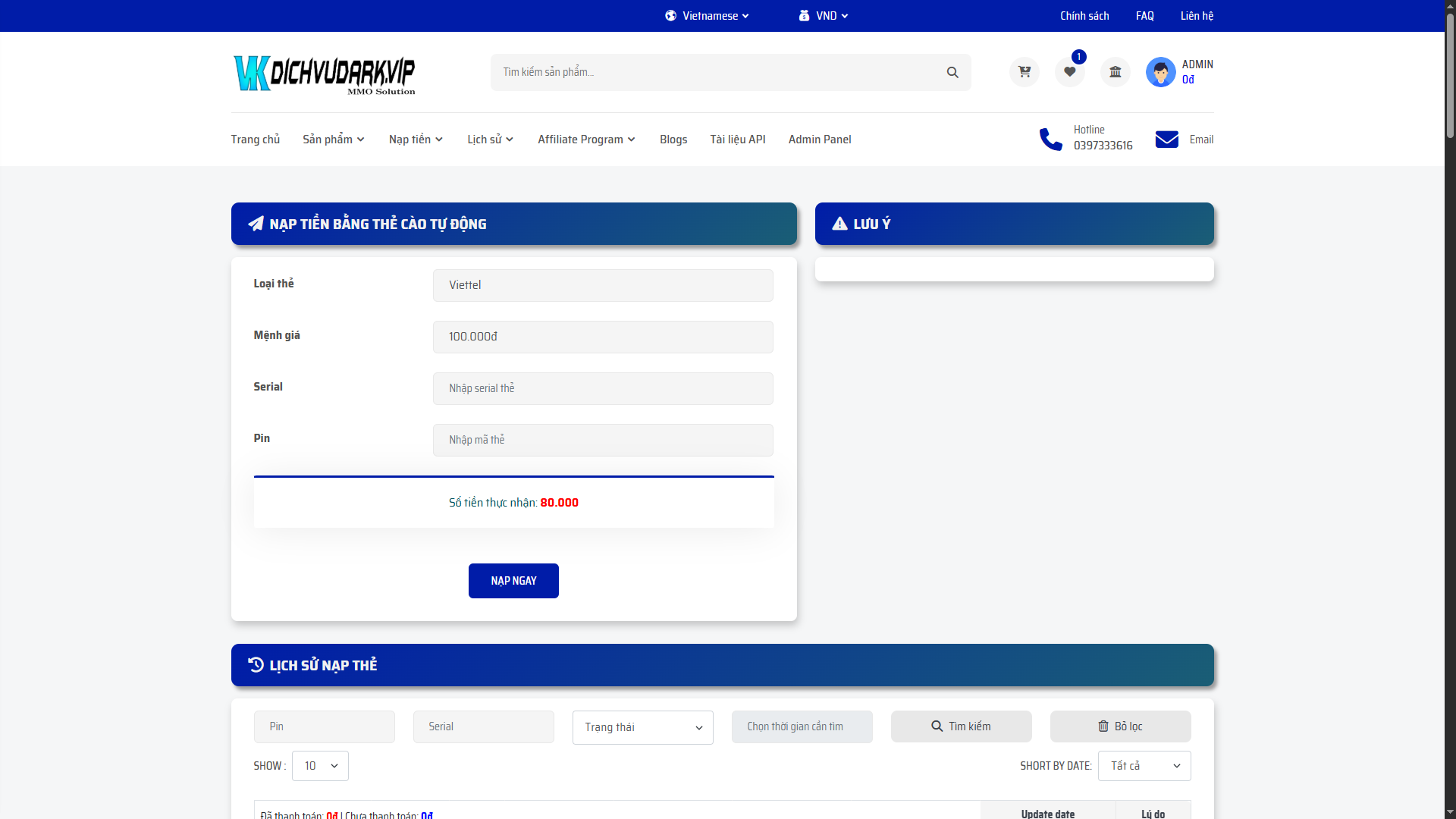This screenshot has width=1456, height=819.
Task: Open the Affiliate Program menu
Action: (x=586, y=140)
